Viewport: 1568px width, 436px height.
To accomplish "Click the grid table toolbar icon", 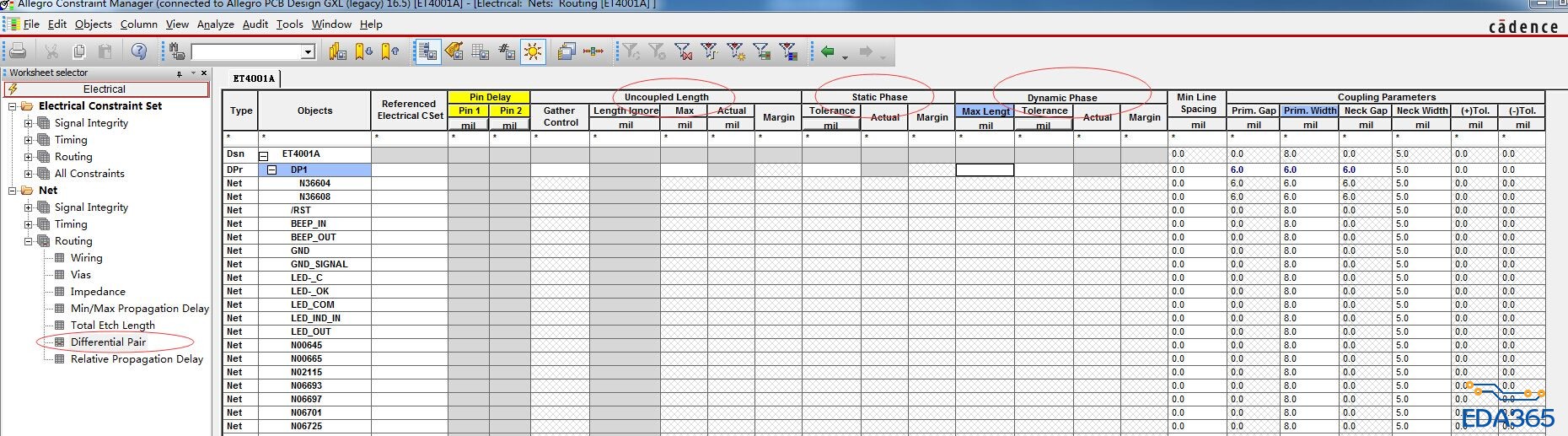I will point(481,51).
